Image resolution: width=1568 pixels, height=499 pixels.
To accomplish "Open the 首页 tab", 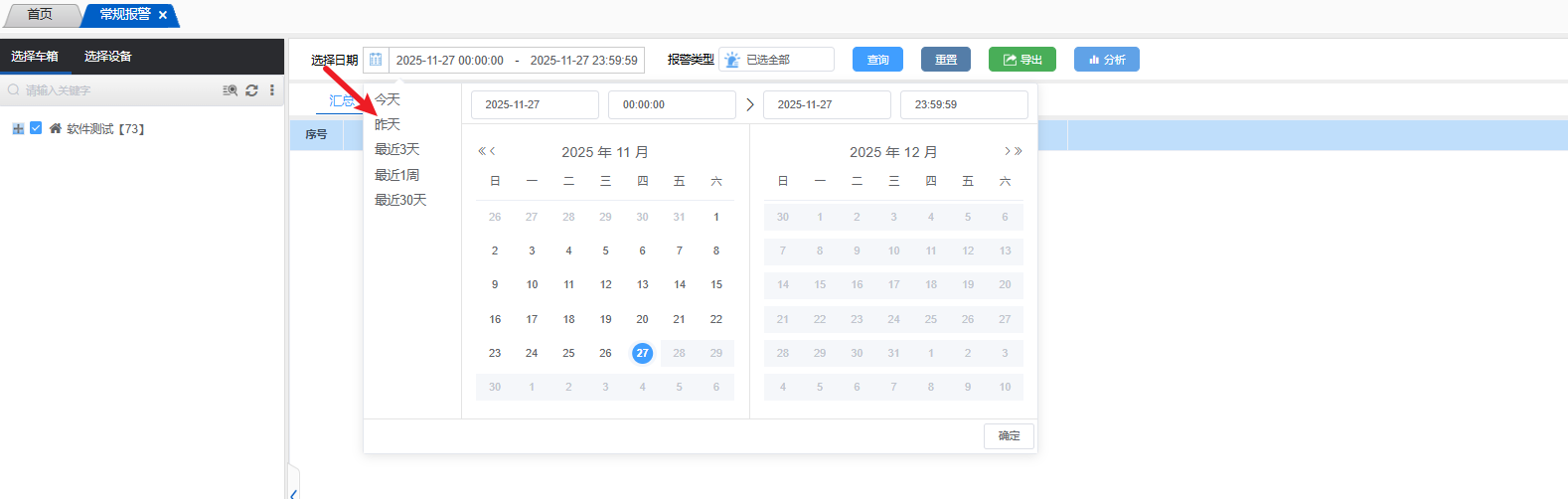I will (40, 15).
